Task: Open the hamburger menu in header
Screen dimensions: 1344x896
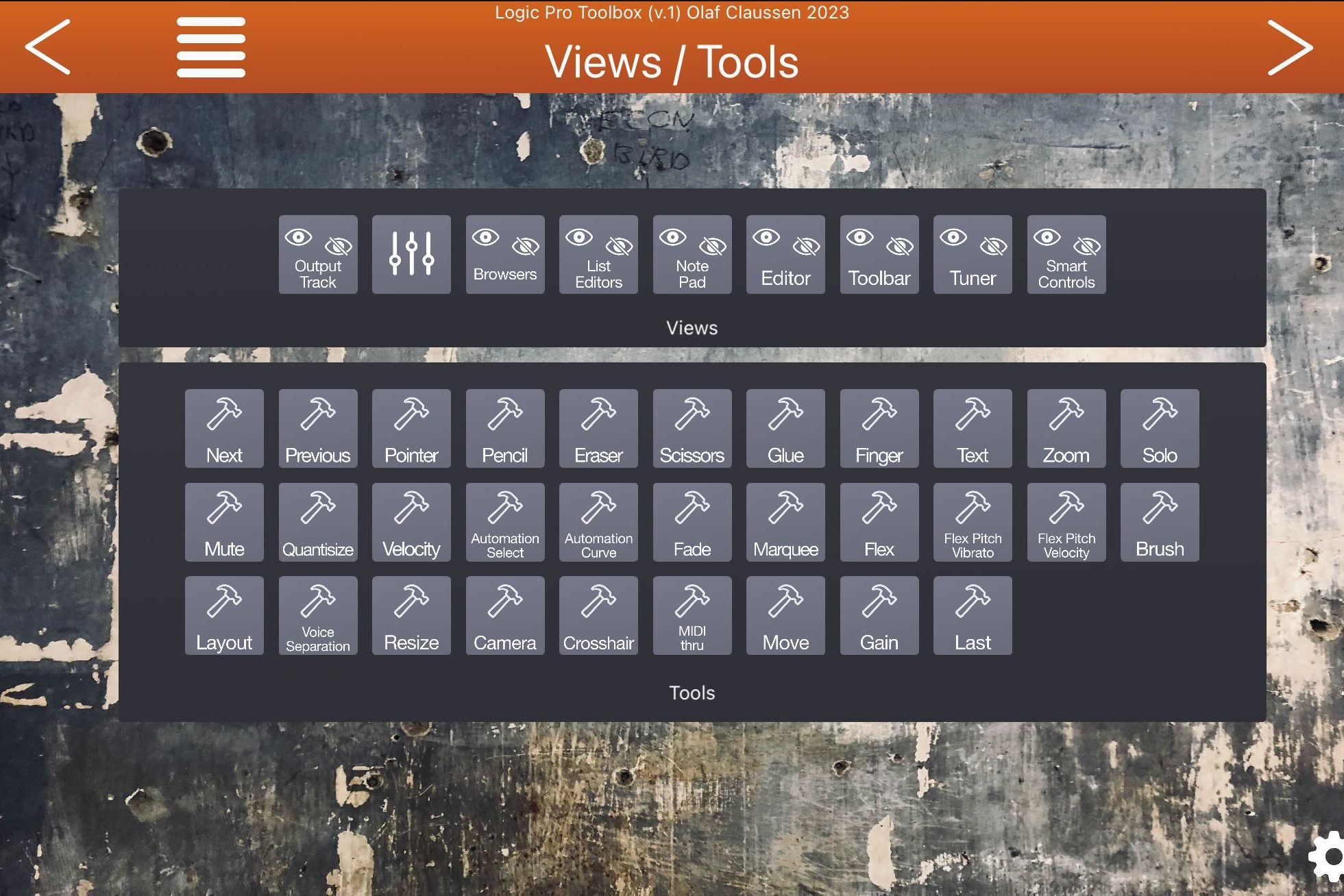Action: coord(210,47)
